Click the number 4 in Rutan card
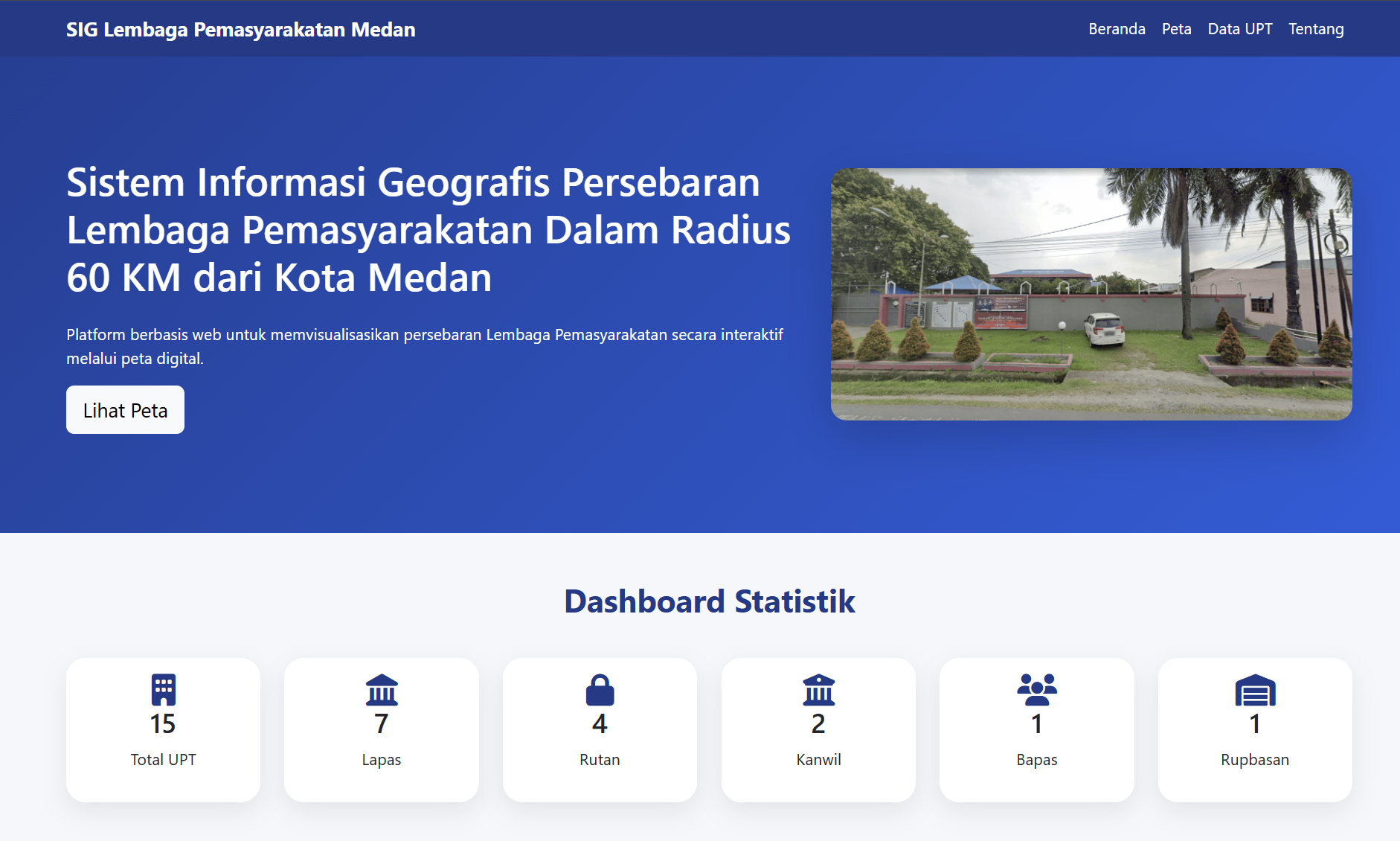The width and height of the screenshot is (1400, 841). pos(600,724)
